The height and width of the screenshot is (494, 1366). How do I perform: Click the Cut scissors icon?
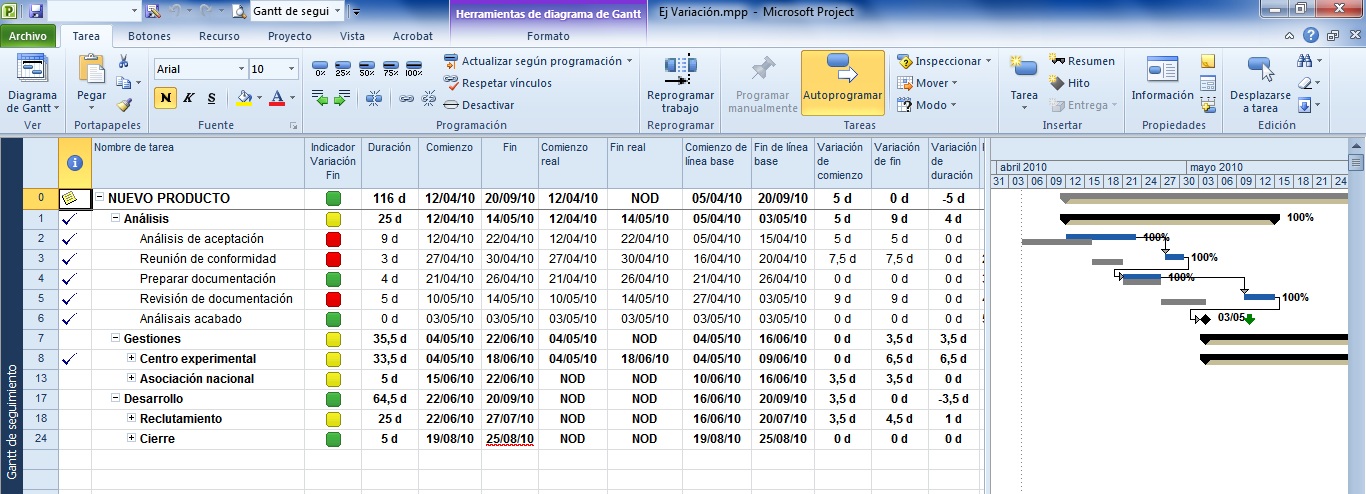point(123,62)
